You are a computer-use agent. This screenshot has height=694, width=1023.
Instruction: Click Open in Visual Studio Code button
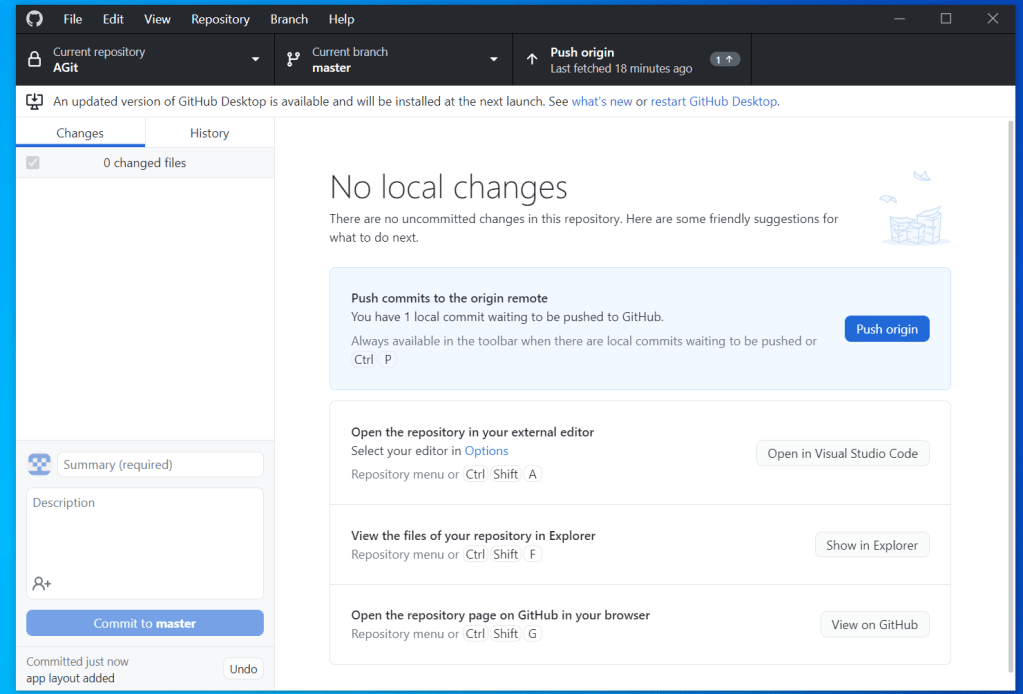click(842, 453)
